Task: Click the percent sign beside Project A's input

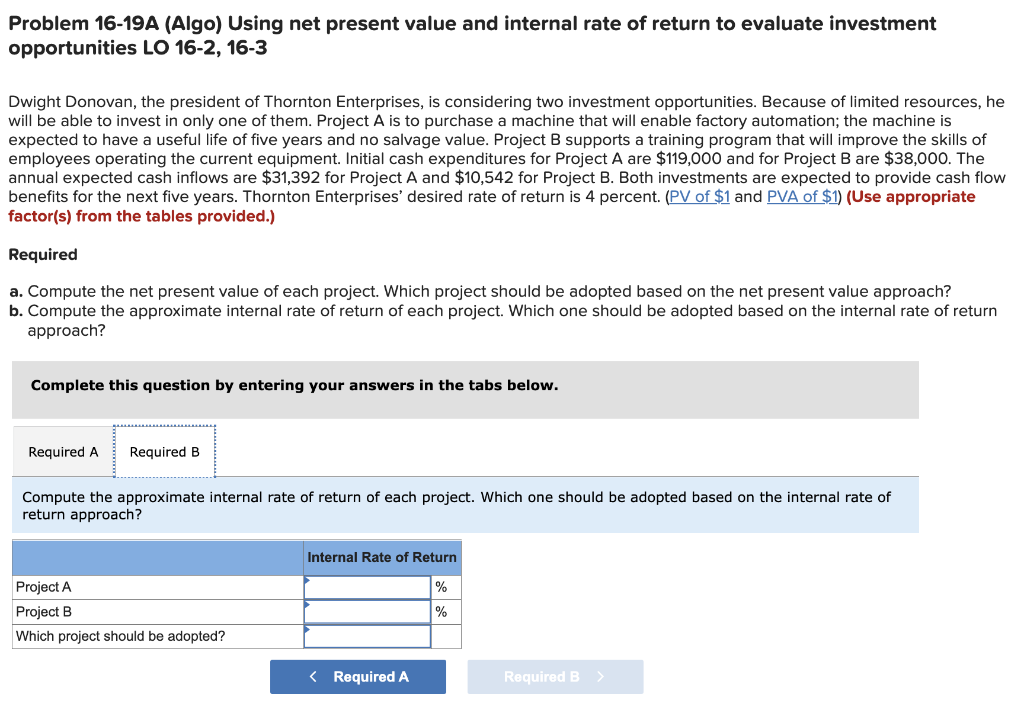Action: point(440,587)
